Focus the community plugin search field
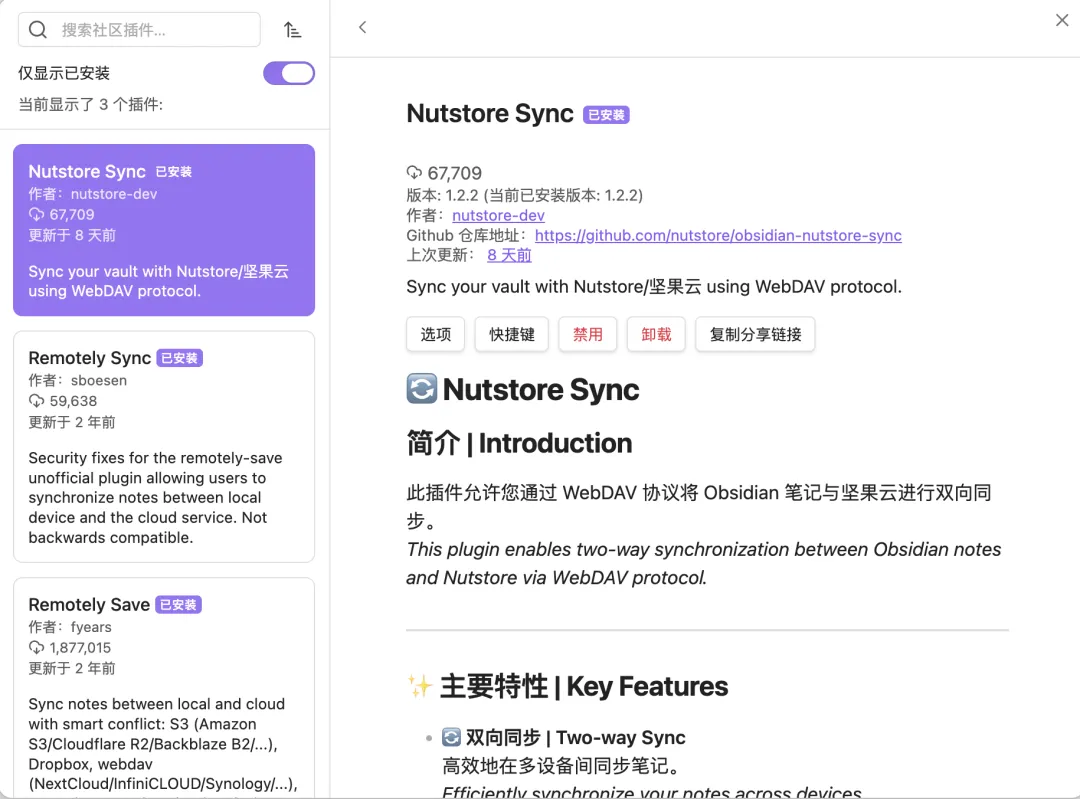The height and width of the screenshot is (799, 1080). (x=139, y=30)
